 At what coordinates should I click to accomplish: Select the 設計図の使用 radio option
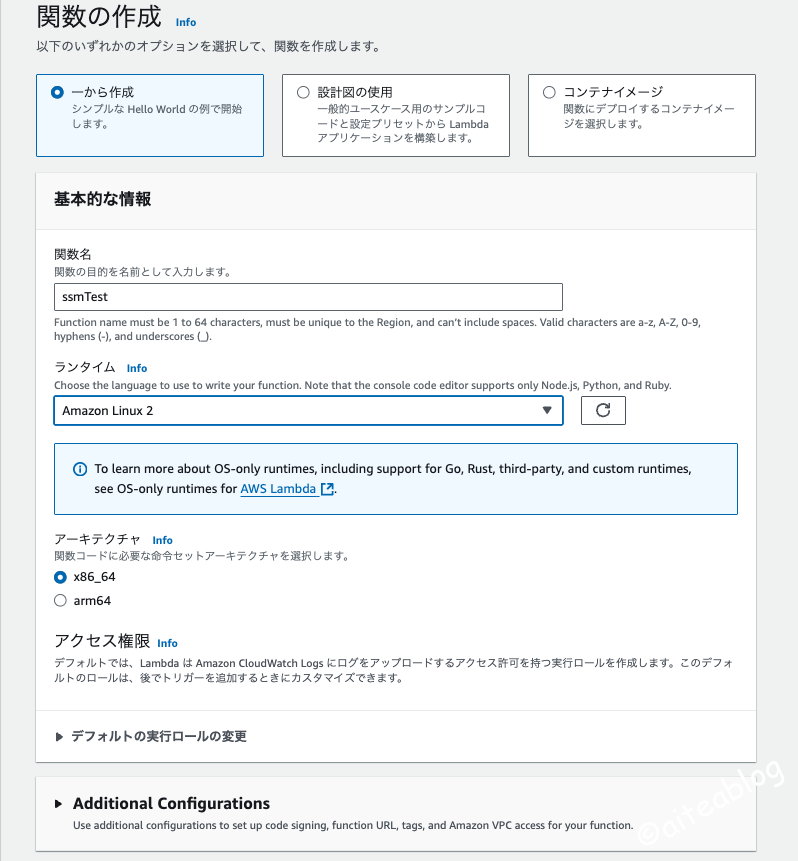(x=303, y=92)
